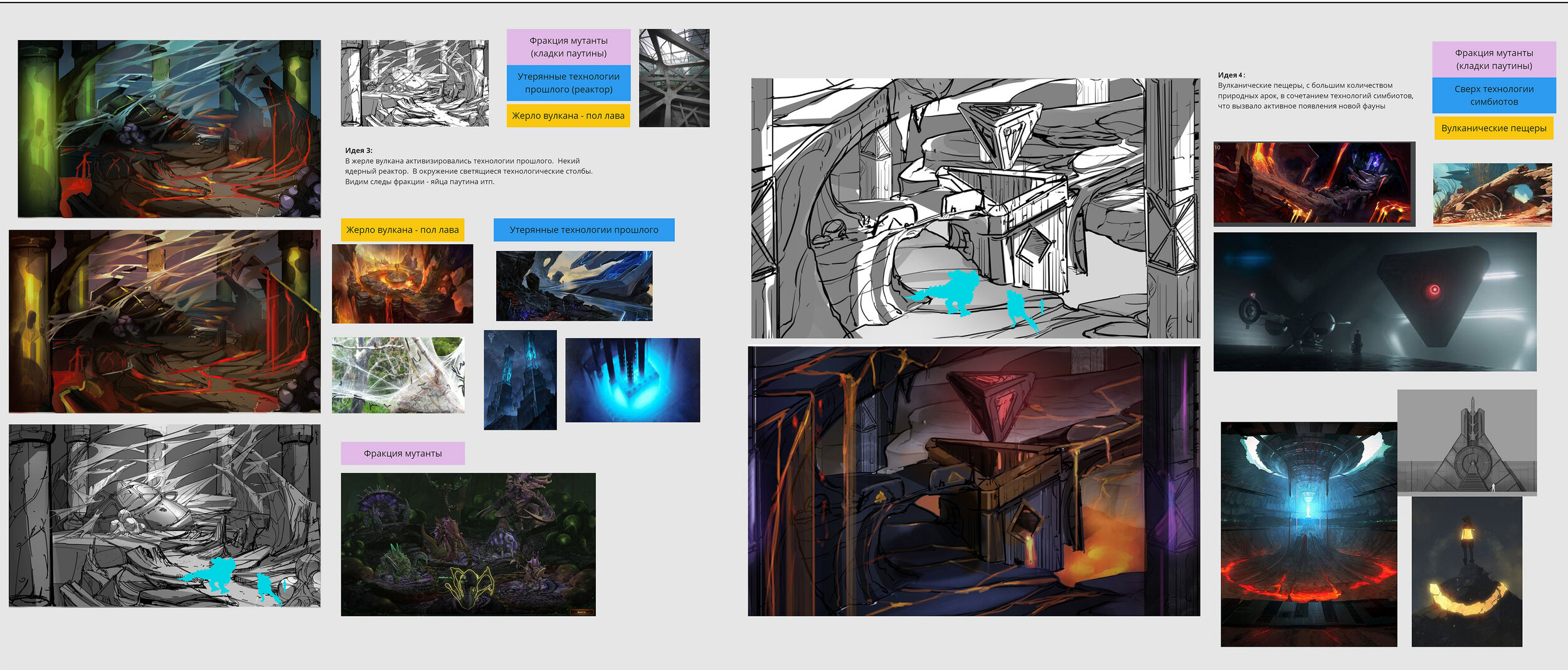This screenshot has height=670, width=1568.
Task: Select the green-lit web cavern painting
Action: tap(169, 129)
